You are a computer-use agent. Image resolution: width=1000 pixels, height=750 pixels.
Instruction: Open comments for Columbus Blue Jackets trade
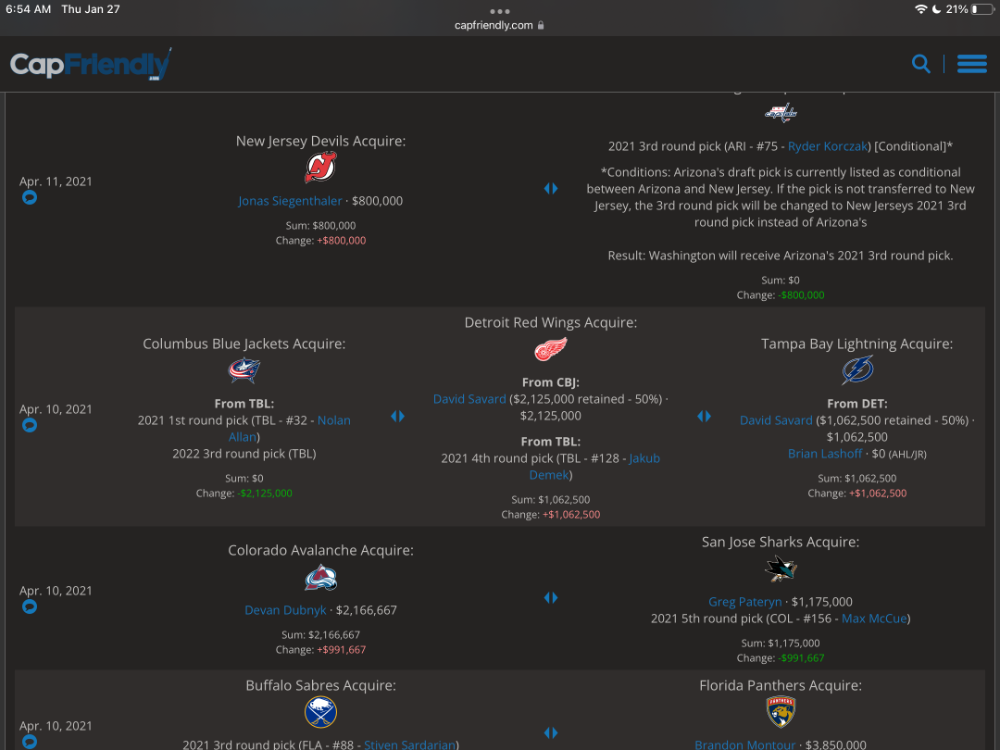click(x=29, y=425)
